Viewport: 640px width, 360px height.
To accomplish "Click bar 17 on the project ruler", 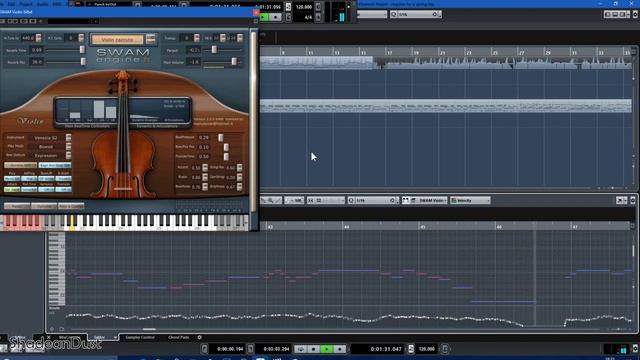I will point(390,53).
